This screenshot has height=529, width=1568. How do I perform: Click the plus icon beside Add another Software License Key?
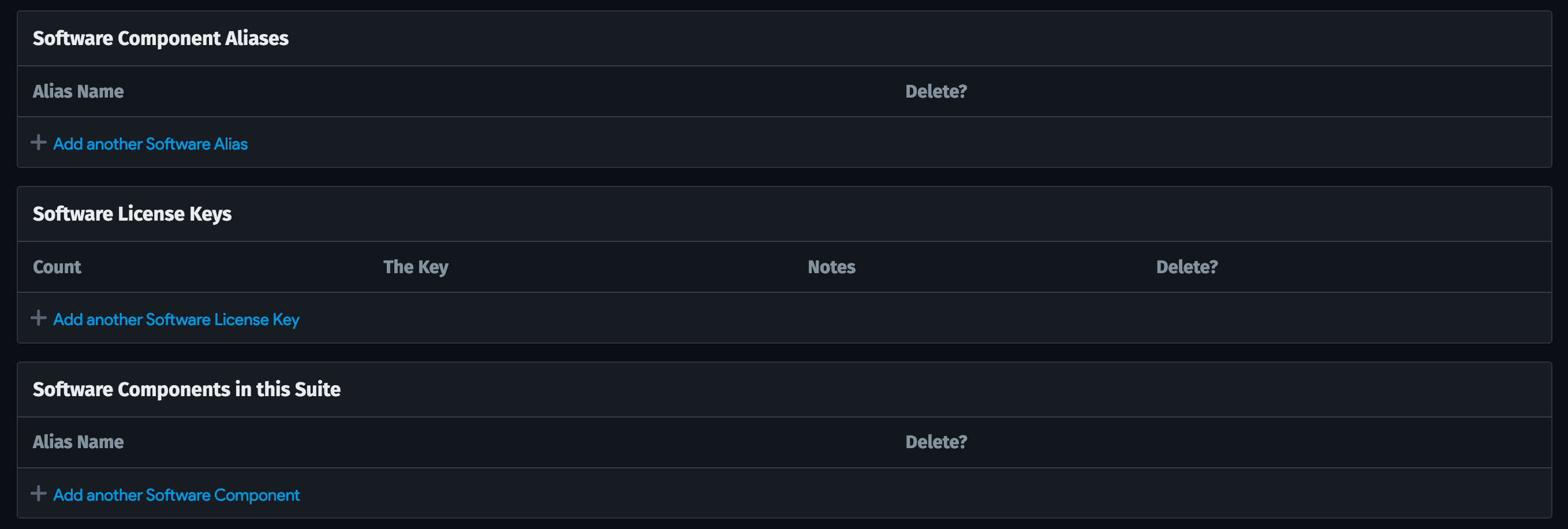38,318
